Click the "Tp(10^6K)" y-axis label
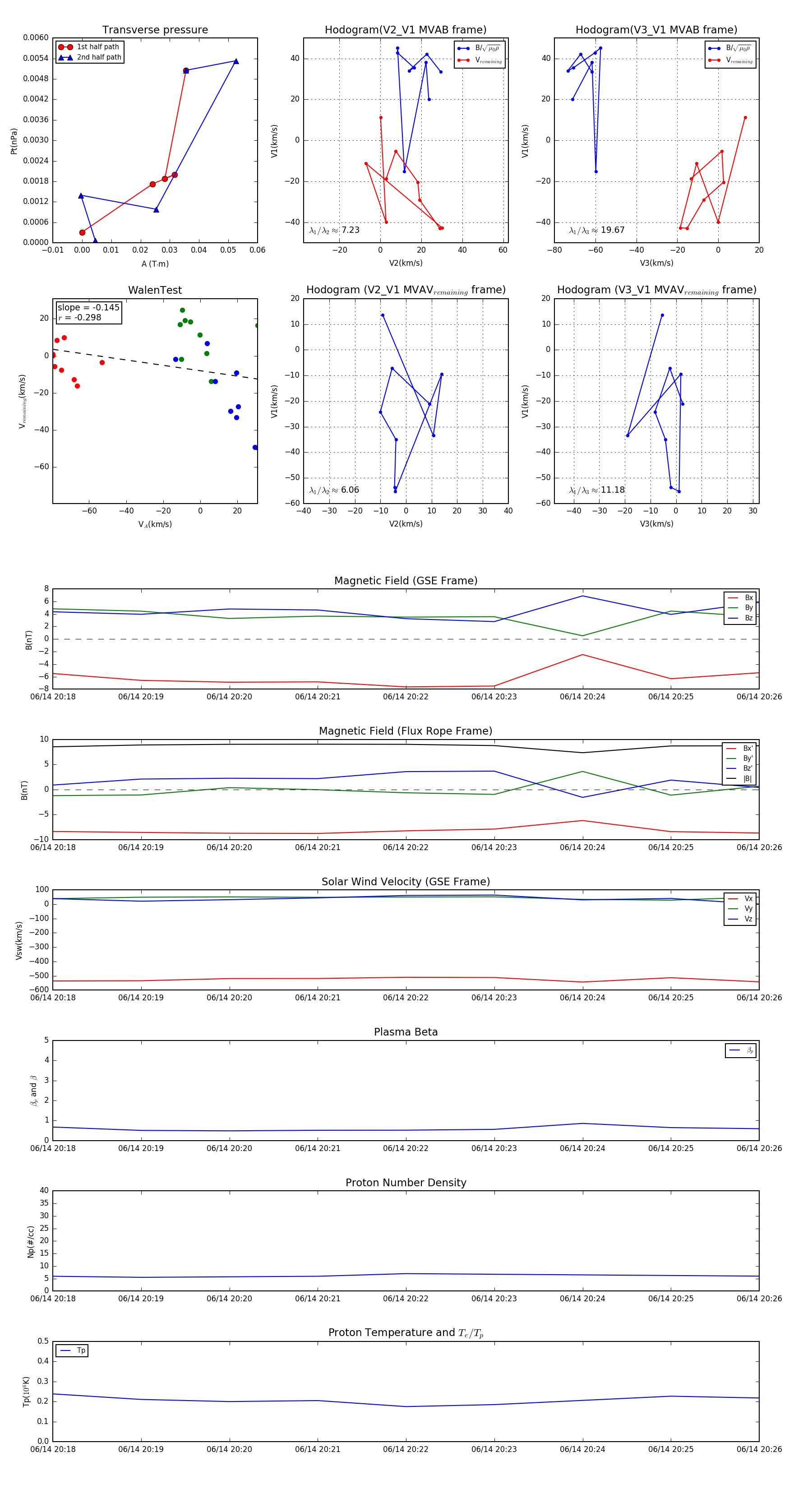The height and width of the screenshot is (1489, 812). coord(26,1392)
